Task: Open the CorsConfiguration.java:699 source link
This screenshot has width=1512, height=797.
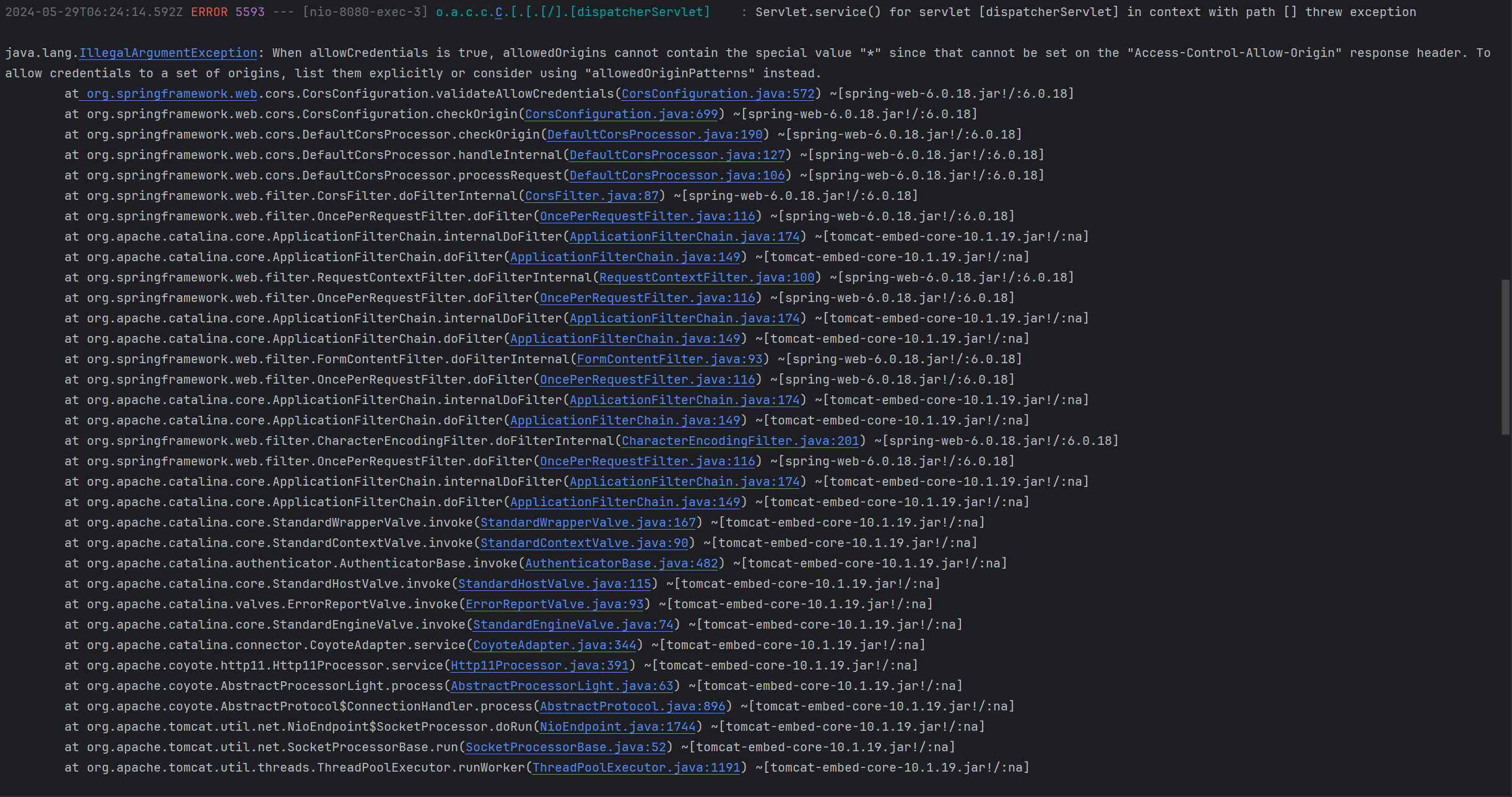Action: 621,114
